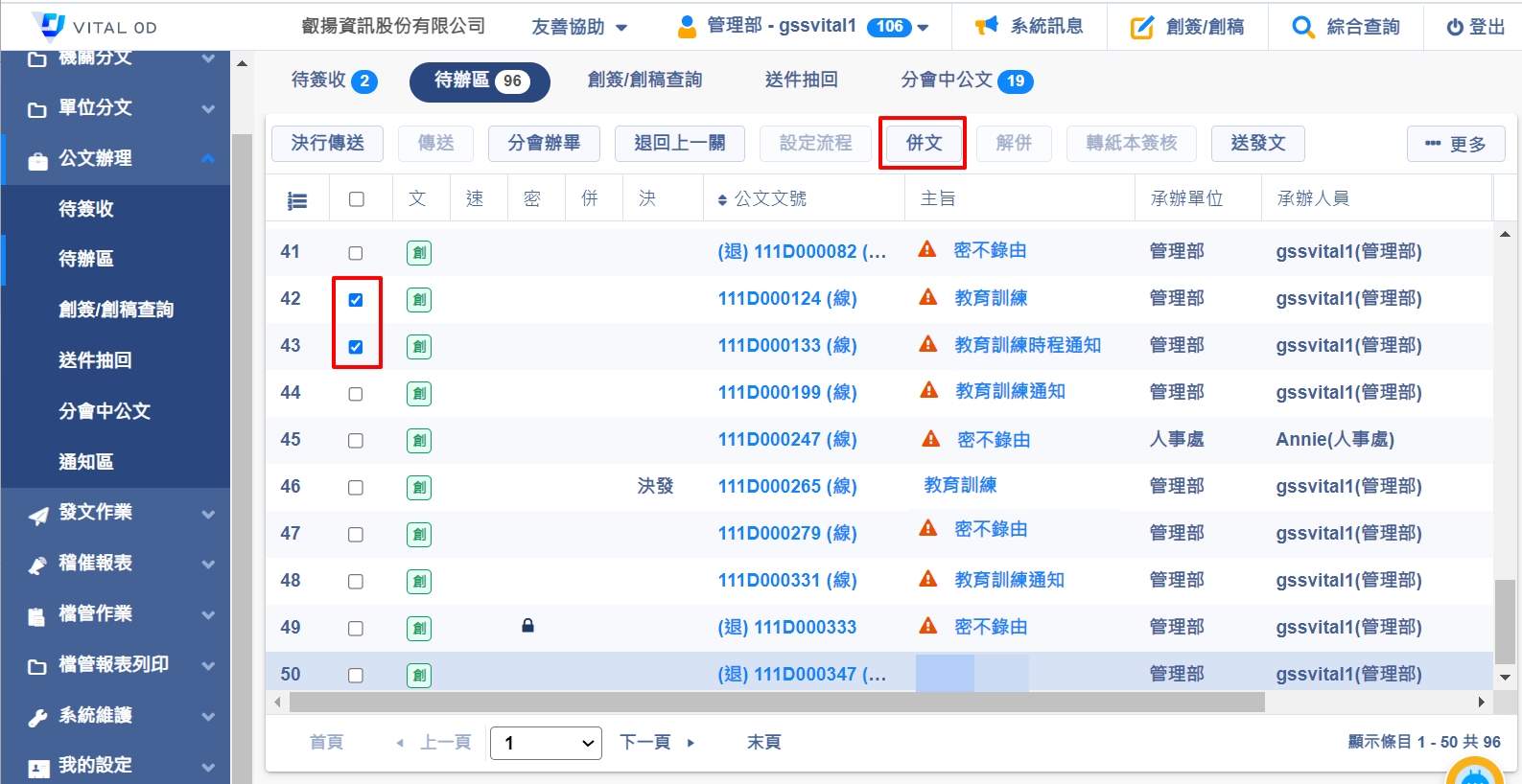Open the page number dropdown
This screenshot has height=784, width=1522.
click(546, 743)
